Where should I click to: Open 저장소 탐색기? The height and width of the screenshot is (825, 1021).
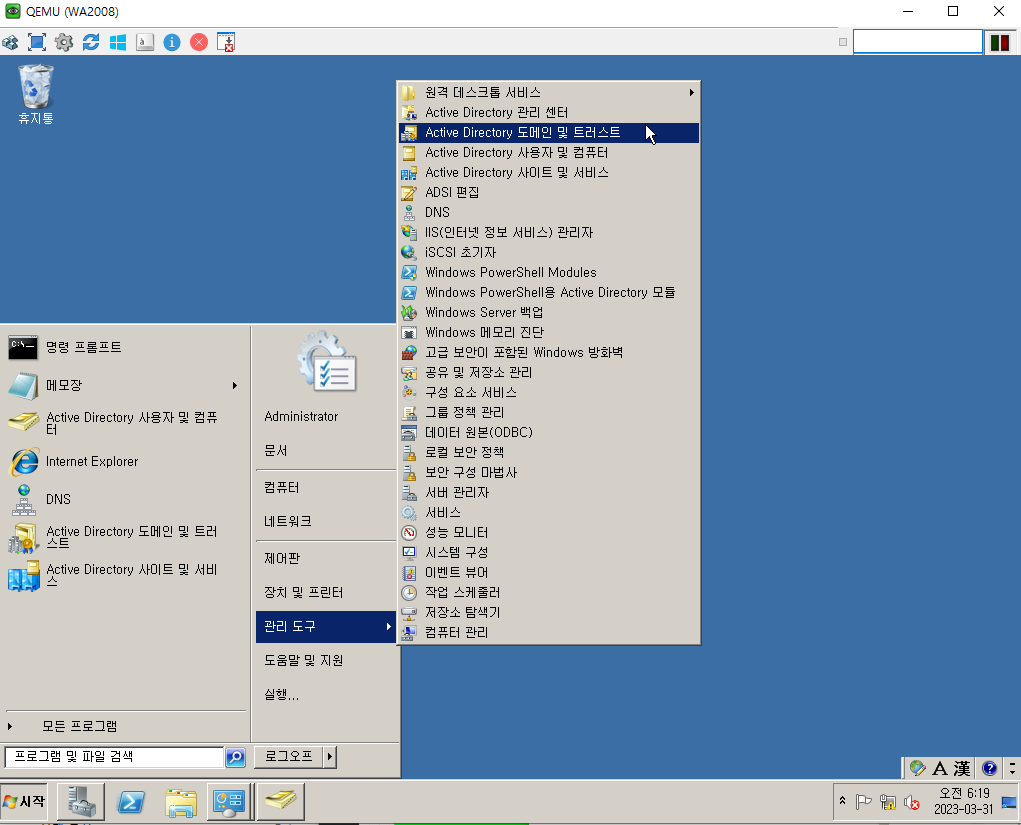(549, 613)
